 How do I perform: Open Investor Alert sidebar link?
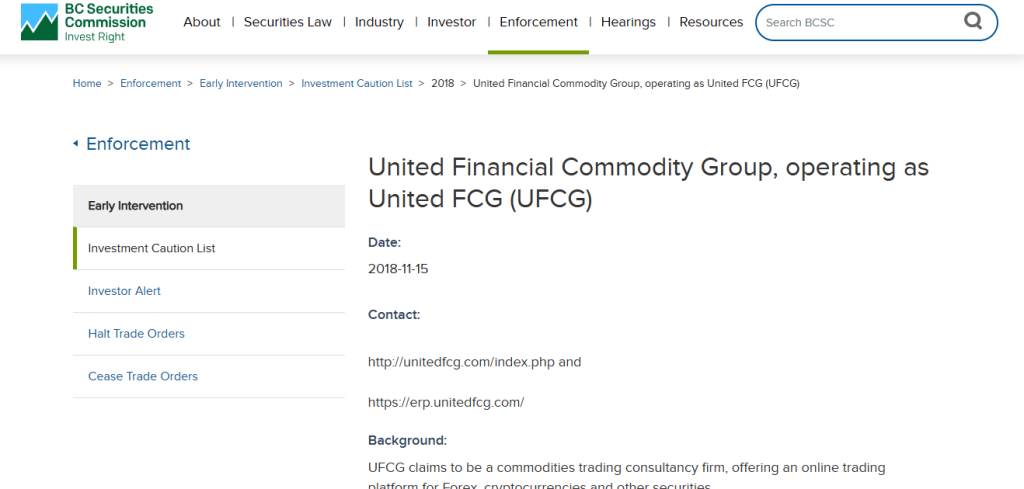point(209,291)
